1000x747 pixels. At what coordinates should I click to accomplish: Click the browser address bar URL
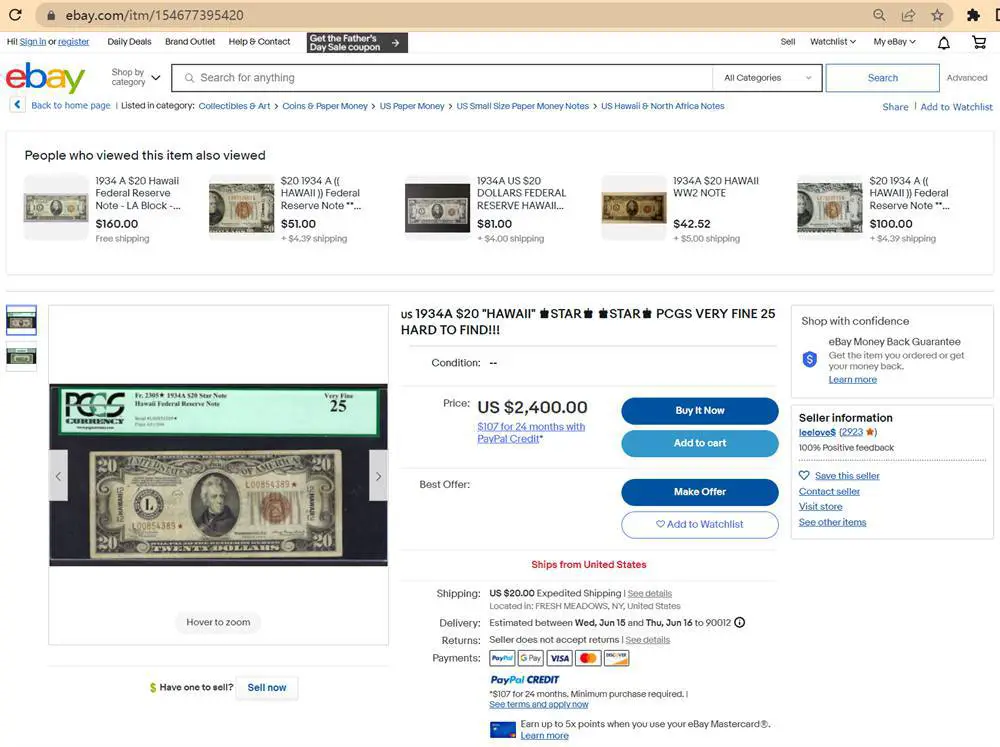[154, 15]
